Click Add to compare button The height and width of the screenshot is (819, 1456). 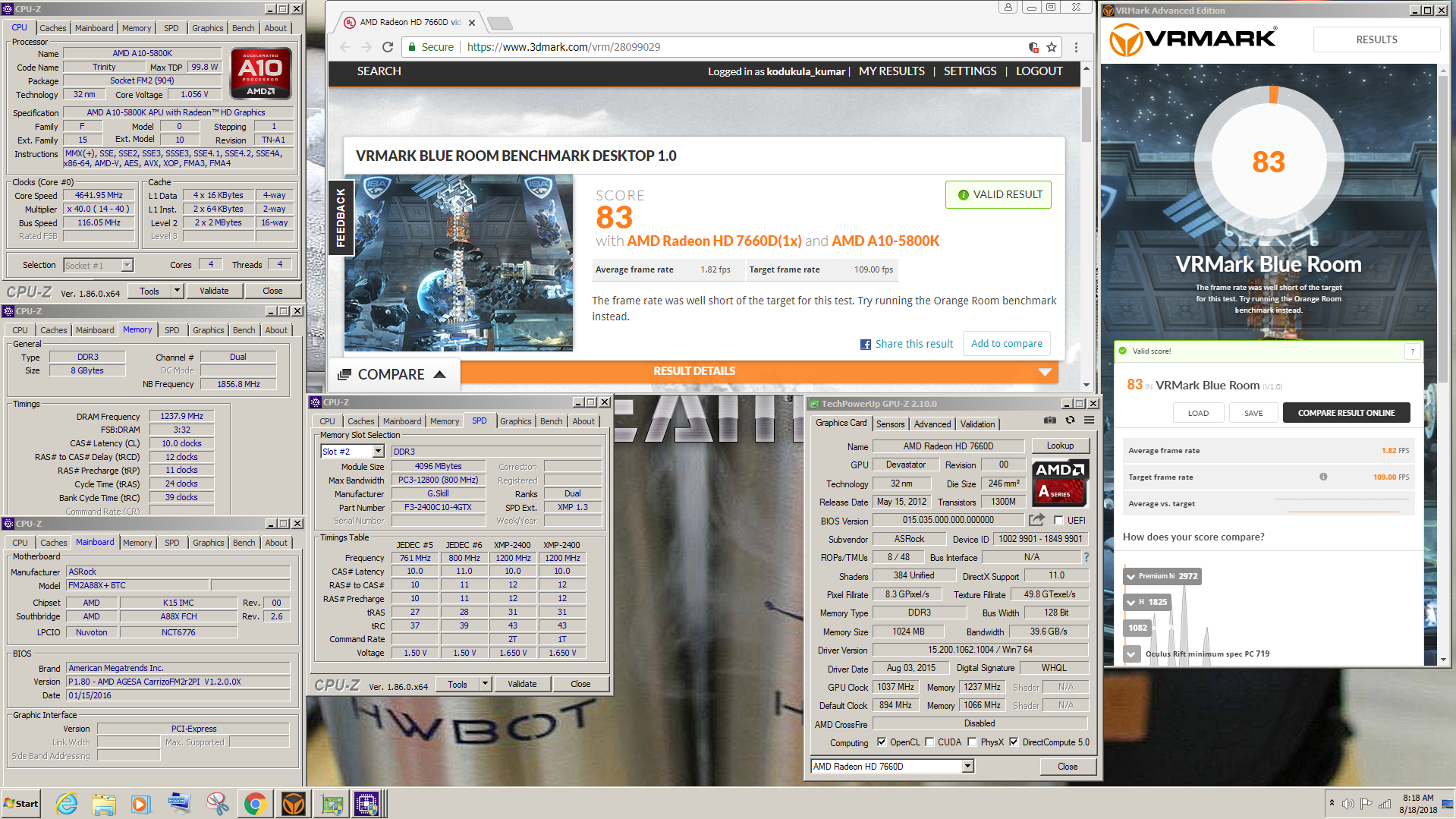pos(1007,344)
